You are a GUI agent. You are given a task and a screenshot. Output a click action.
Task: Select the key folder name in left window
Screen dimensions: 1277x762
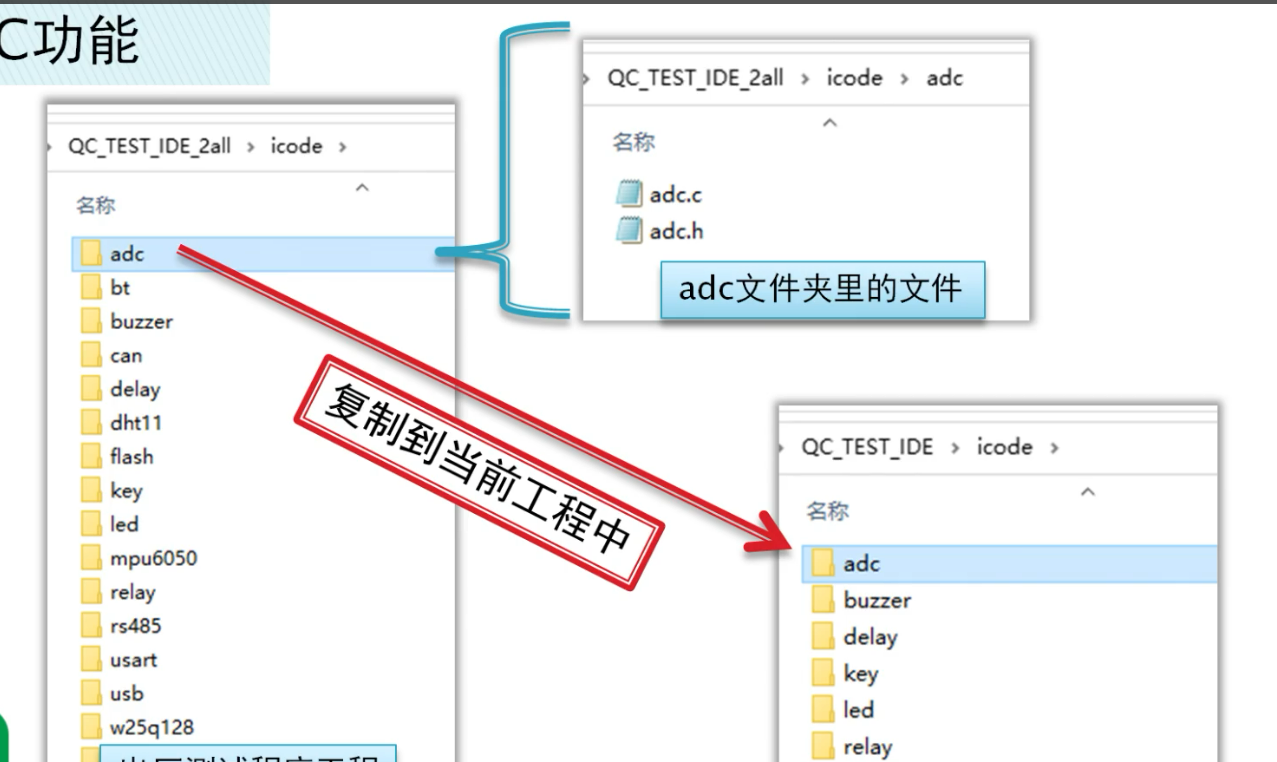126,491
